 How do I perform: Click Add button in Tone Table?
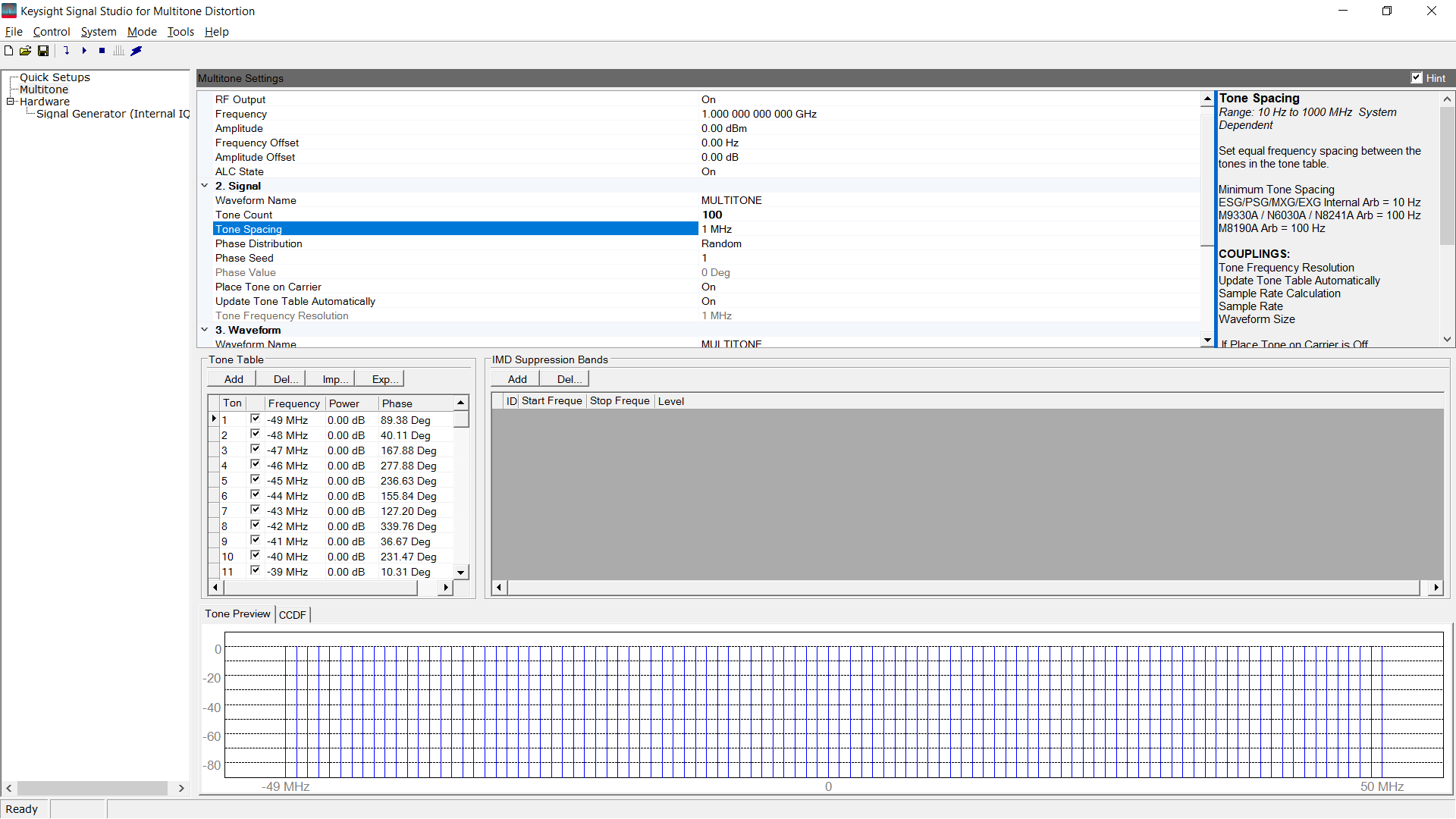234,379
